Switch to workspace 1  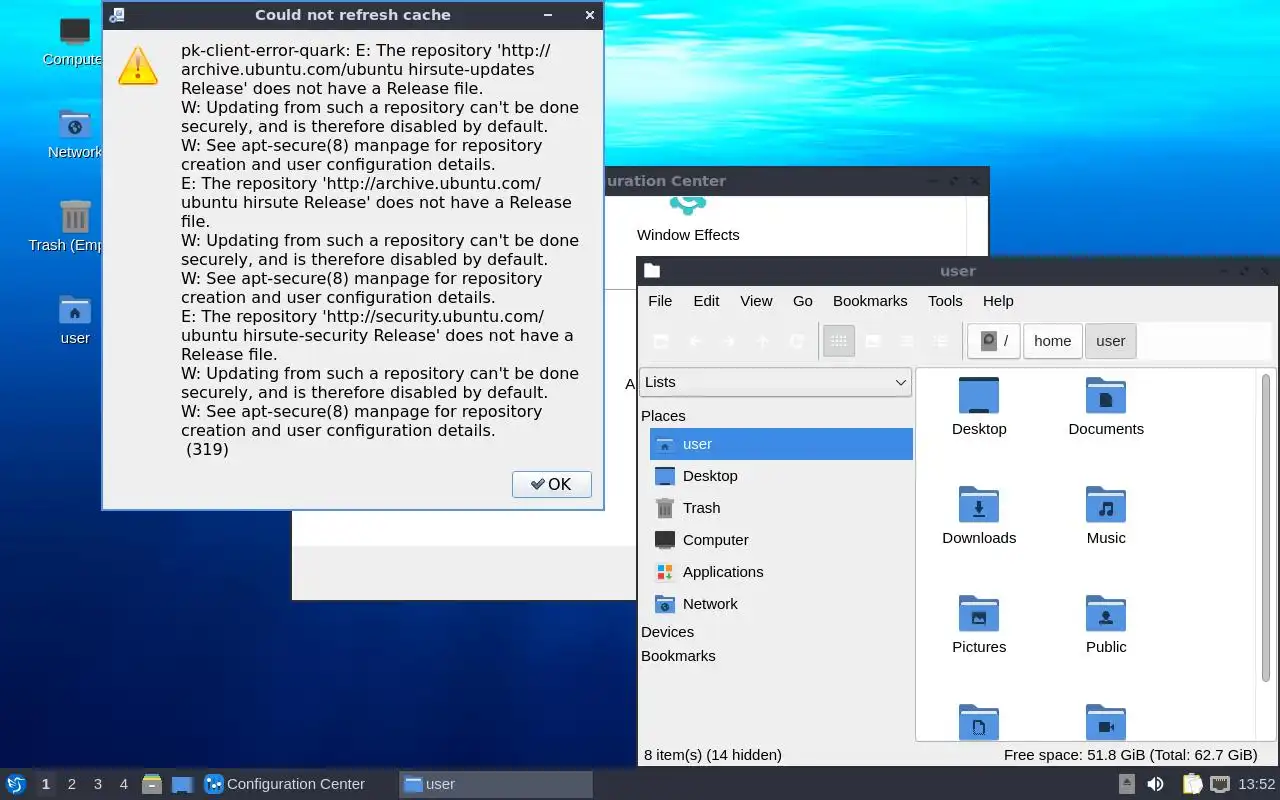pyautogui.click(x=45, y=784)
